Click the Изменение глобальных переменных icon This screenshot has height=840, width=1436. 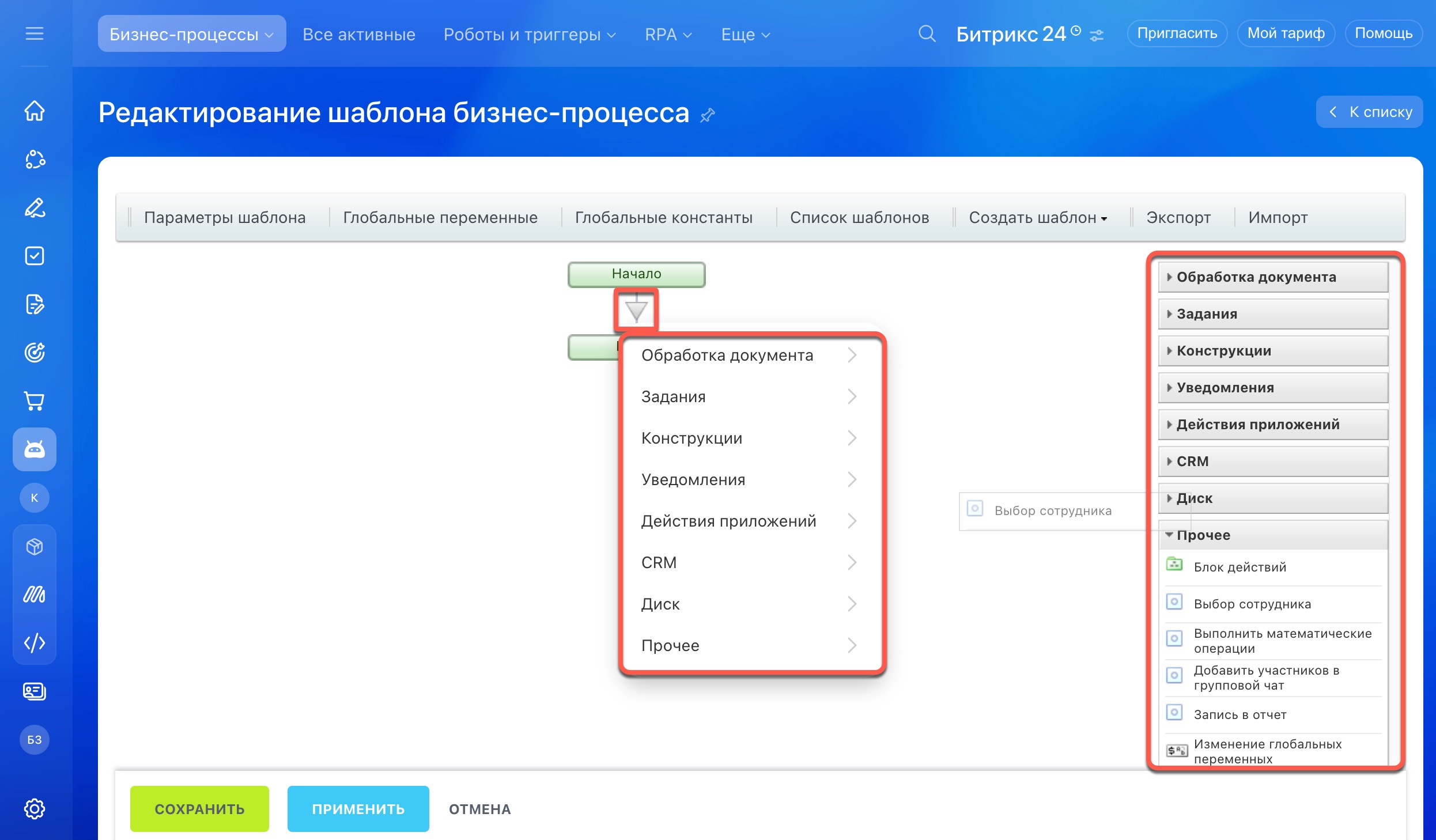coord(1177,751)
